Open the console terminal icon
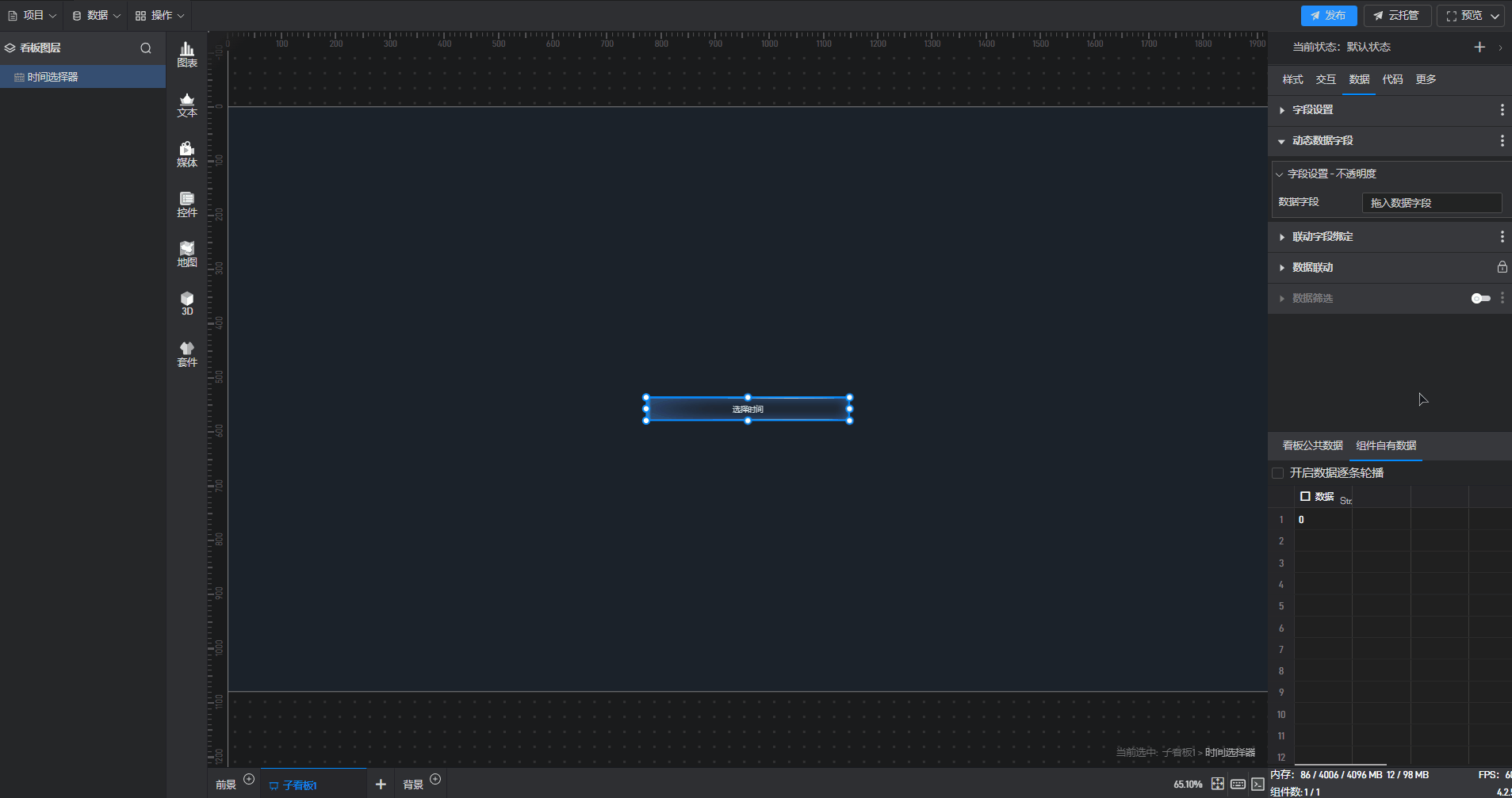Image resolution: width=1512 pixels, height=798 pixels. pos(1258,784)
